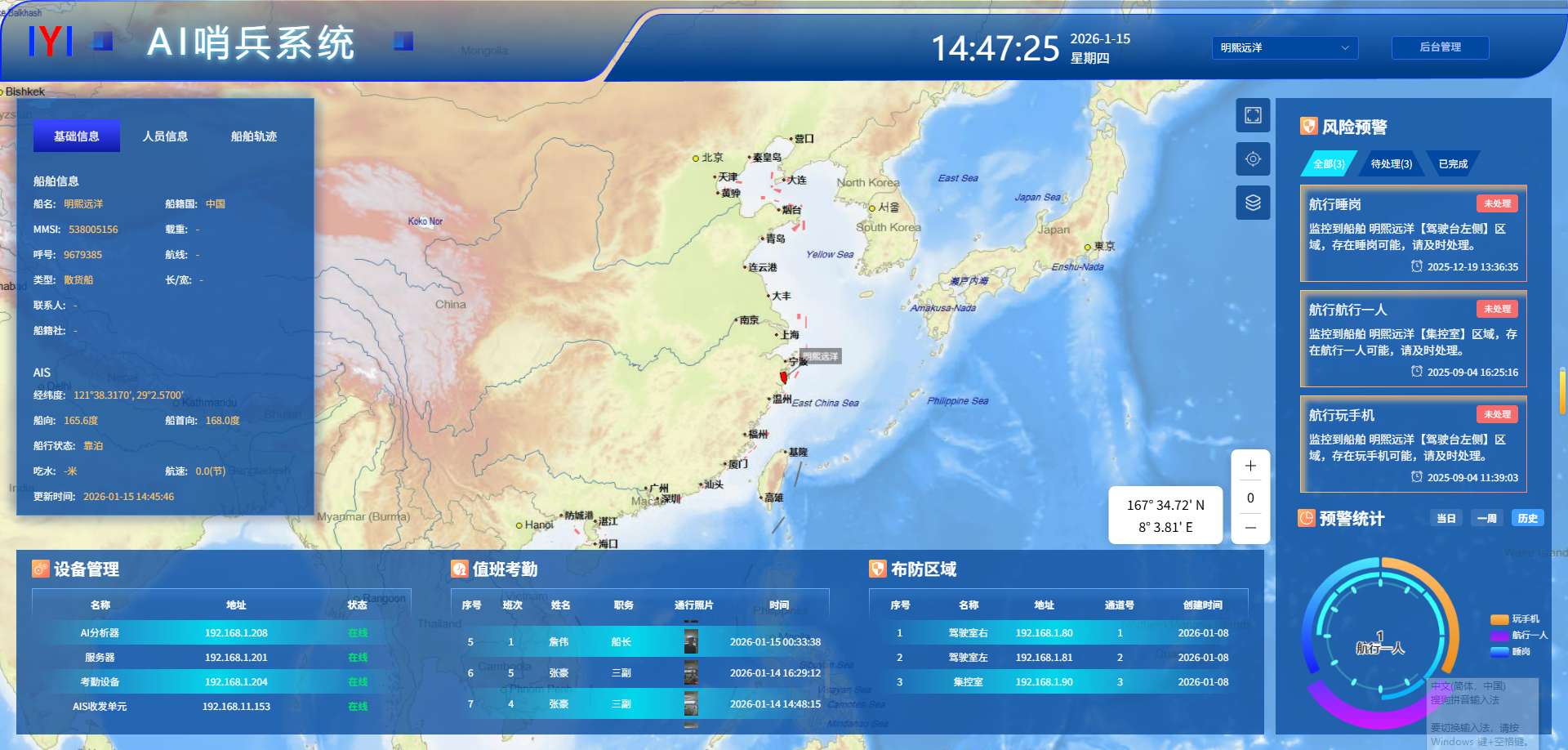Open the 明熙远洋 ship dropdown
This screenshot has height=750, width=1568.
point(1285,48)
